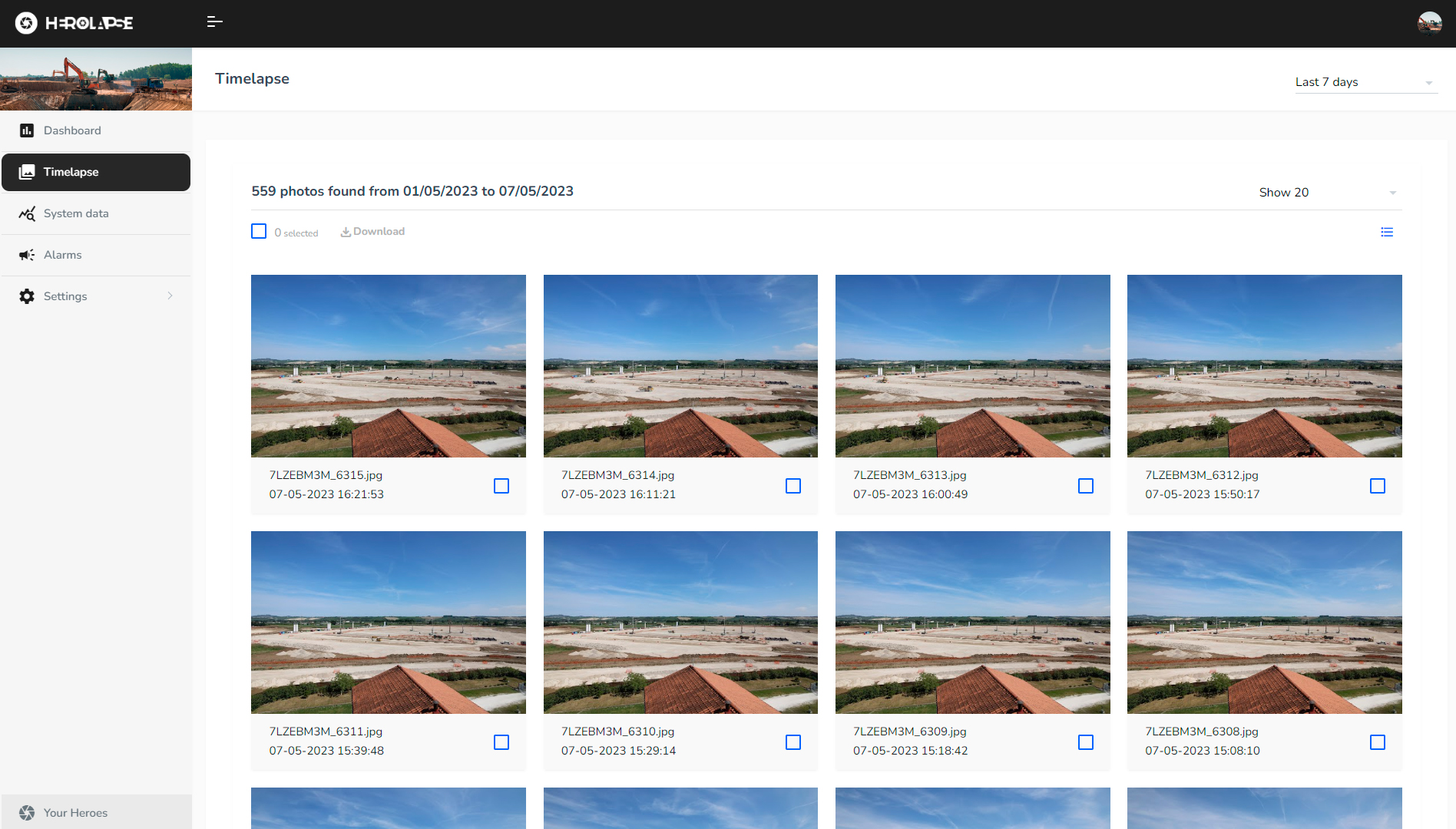This screenshot has width=1456, height=829.
Task: Click the 559 photos found summary text
Action: coord(412,191)
